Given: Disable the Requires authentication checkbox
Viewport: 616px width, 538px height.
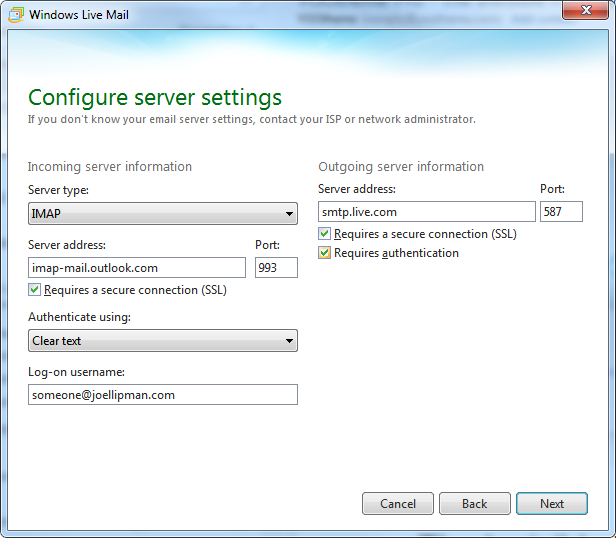Looking at the screenshot, I should coord(325,254).
